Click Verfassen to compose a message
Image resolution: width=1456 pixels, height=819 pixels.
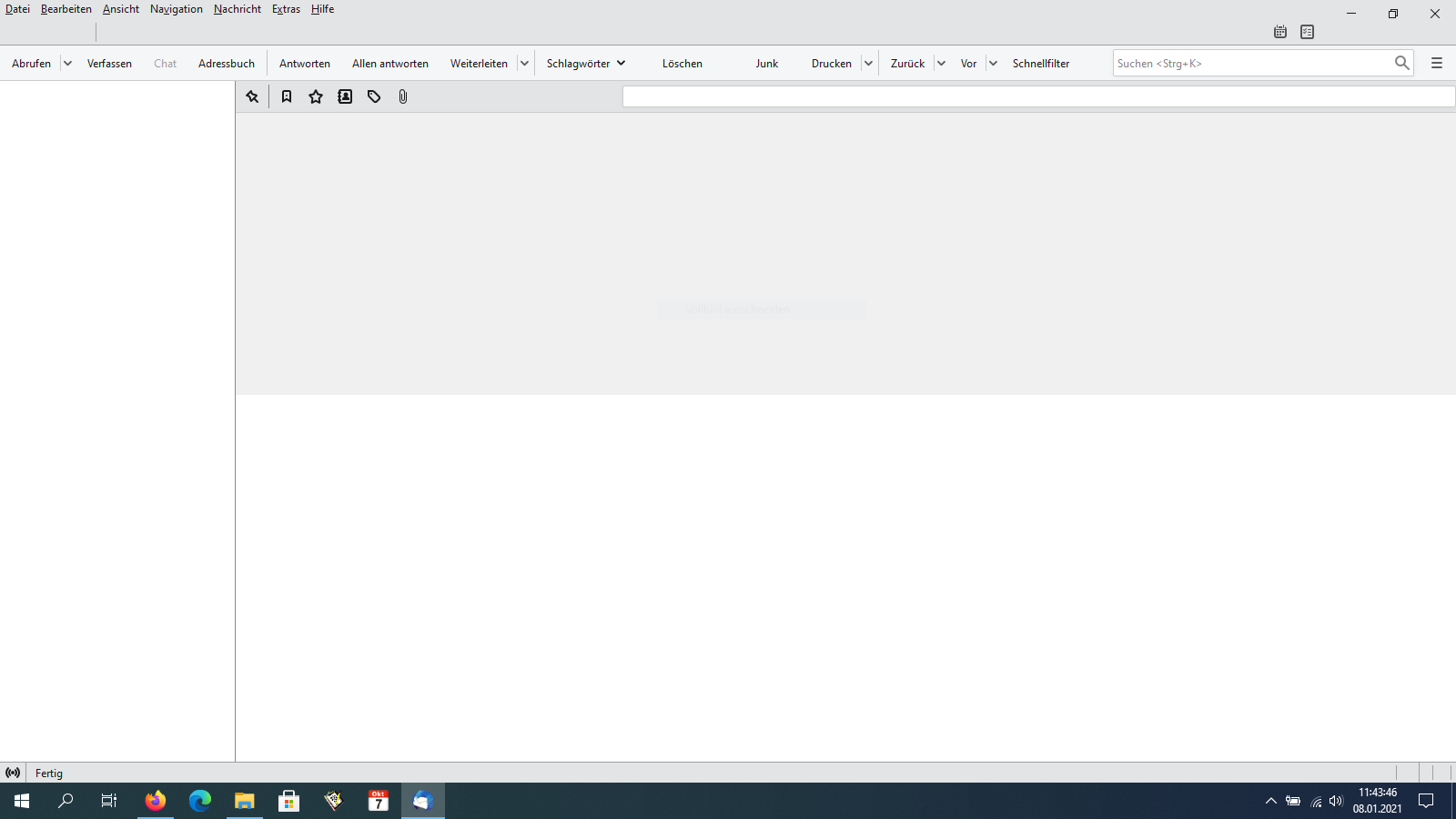coord(109,64)
